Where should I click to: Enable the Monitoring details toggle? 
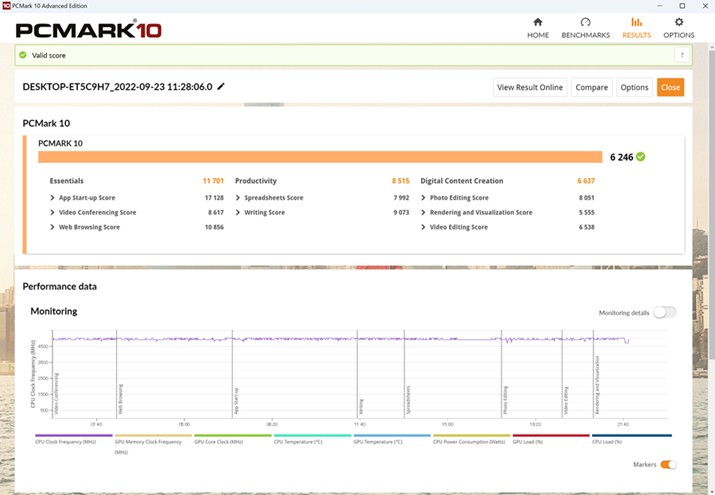point(664,312)
